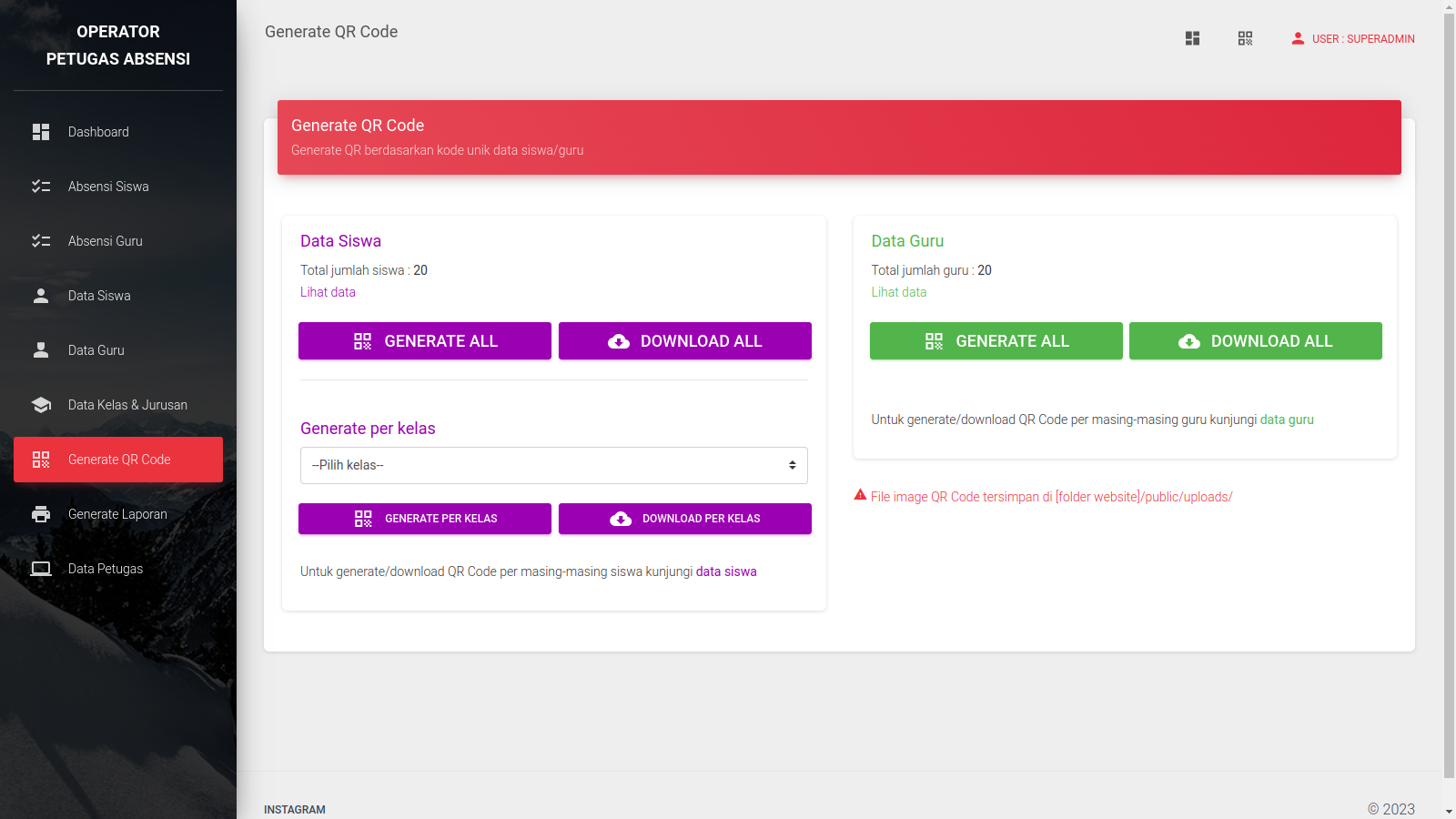The width and height of the screenshot is (1456, 819).
Task: Select the active Generate QR Code menu item
Action: (118, 460)
